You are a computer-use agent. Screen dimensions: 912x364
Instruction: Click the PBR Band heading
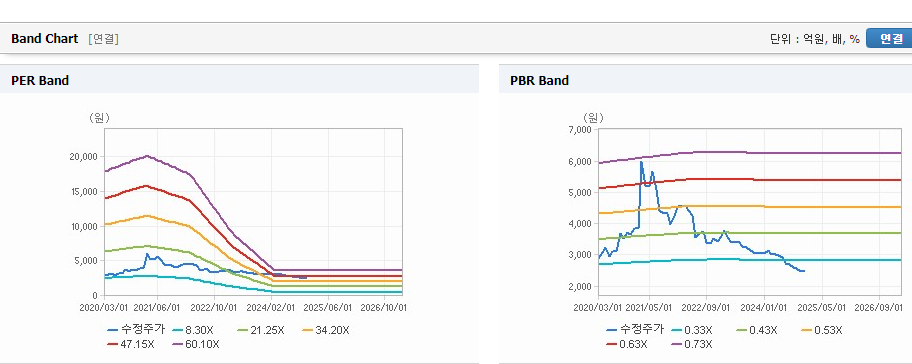pos(539,81)
